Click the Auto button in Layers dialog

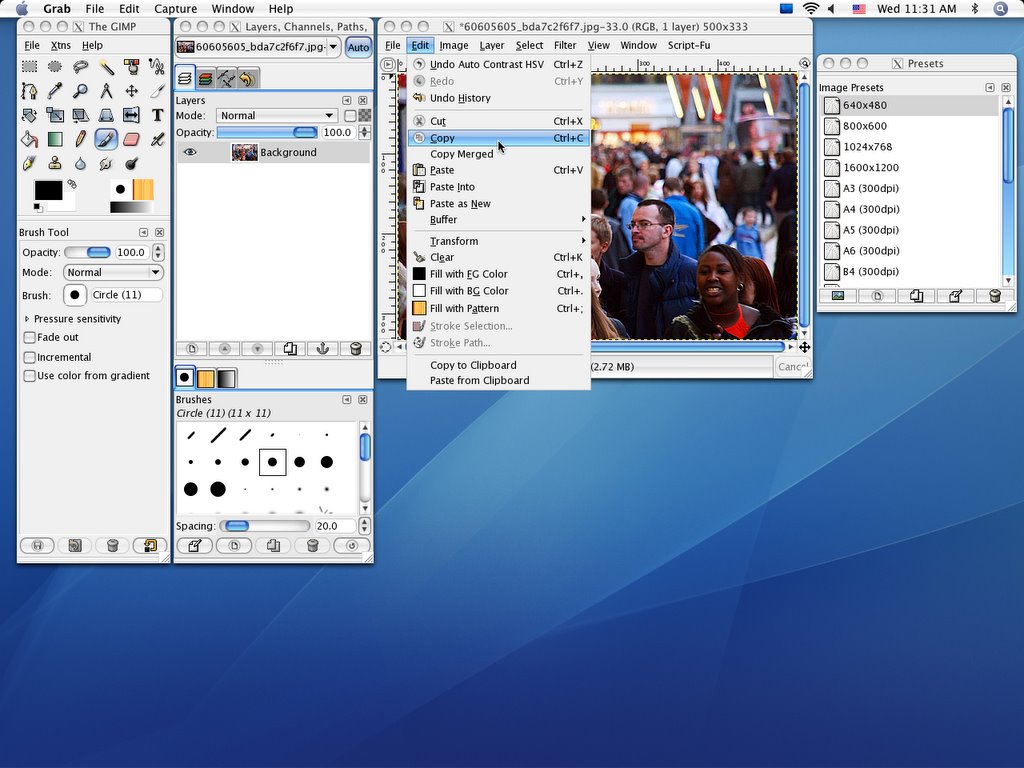pyautogui.click(x=358, y=47)
